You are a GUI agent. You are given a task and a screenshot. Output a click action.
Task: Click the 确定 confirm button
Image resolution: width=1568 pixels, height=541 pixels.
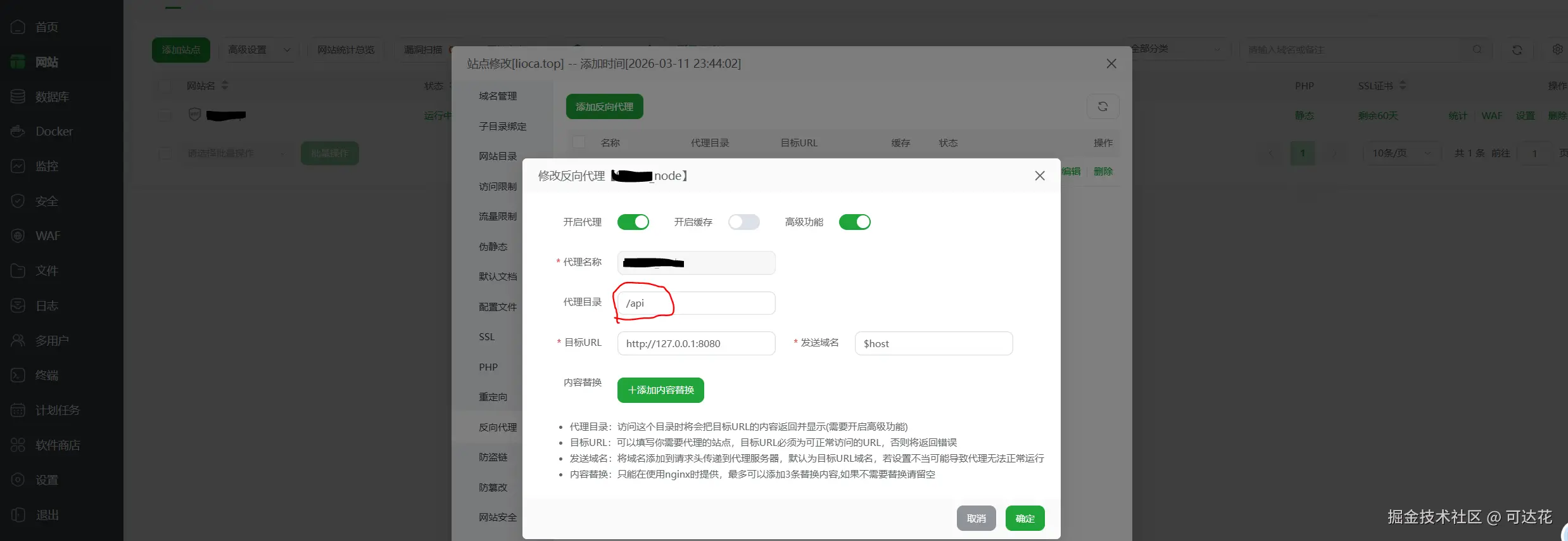[x=1025, y=518]
